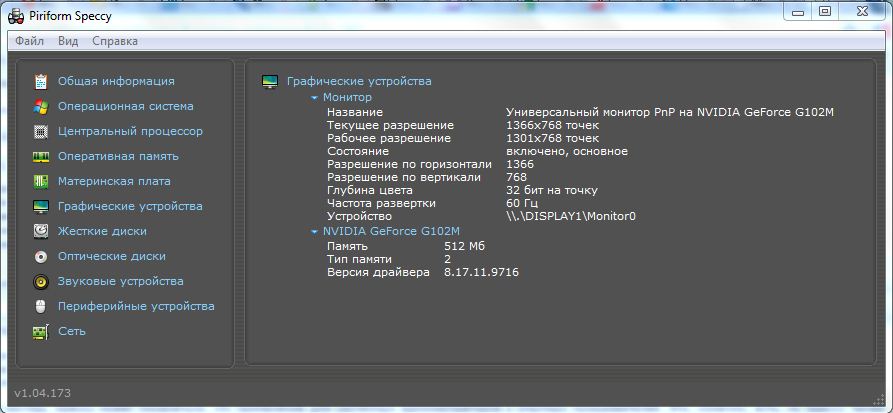
Task: Click the Windows flag icon for Операционная система
Action: (40, 106)
